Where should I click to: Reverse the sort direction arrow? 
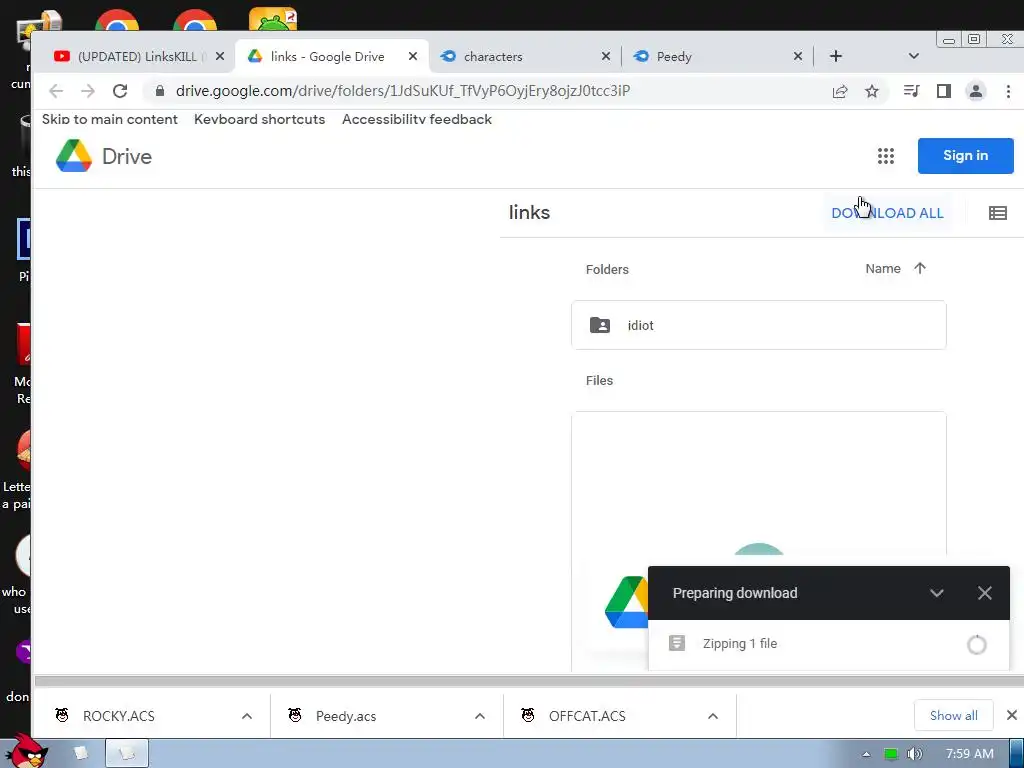920,268
